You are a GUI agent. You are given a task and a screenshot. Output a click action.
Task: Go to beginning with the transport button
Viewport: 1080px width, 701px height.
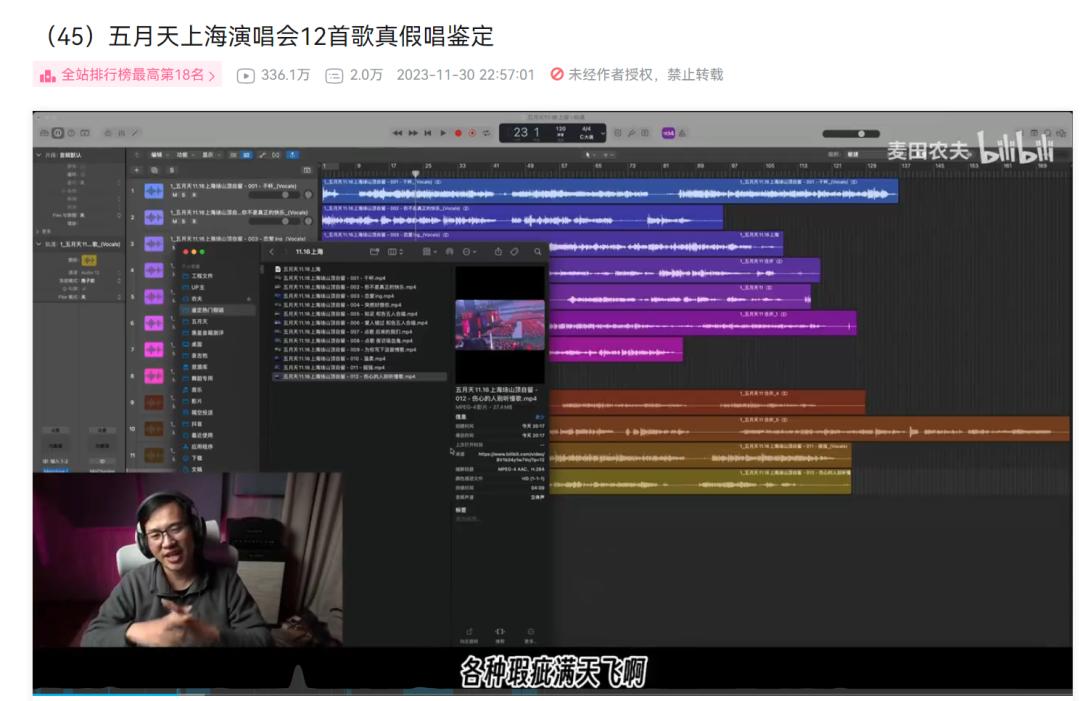(x=428, y=133)
